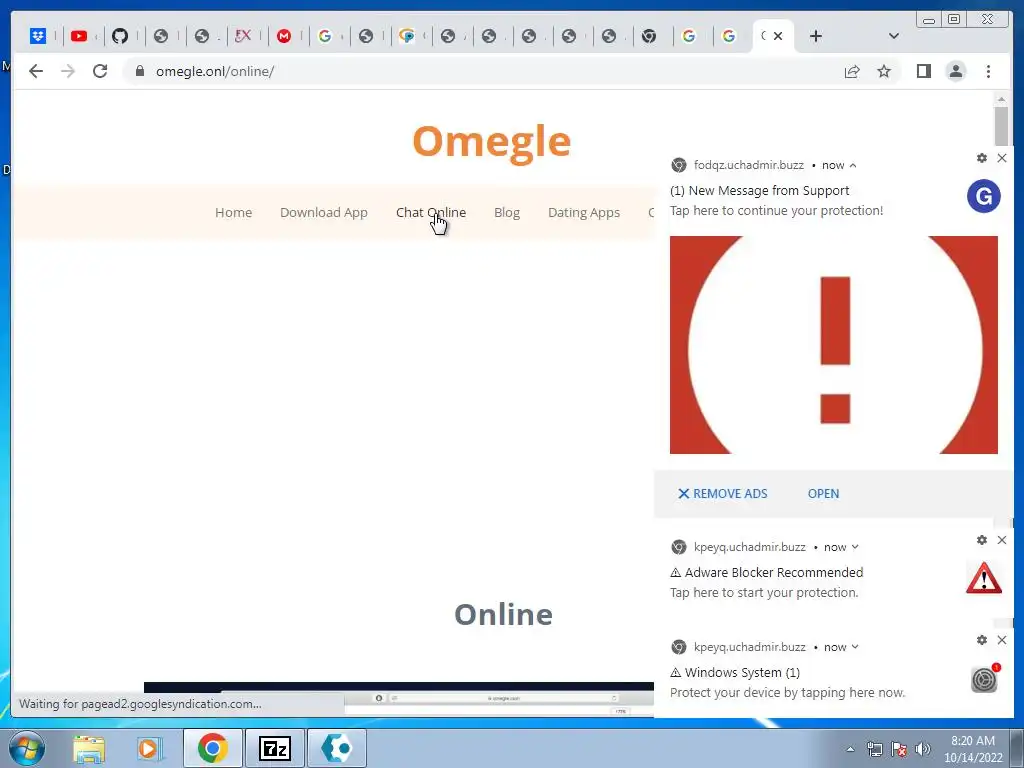Viewport: 1024px width, 768px height.
Task: Reload the current page
Action: (100, 71)
